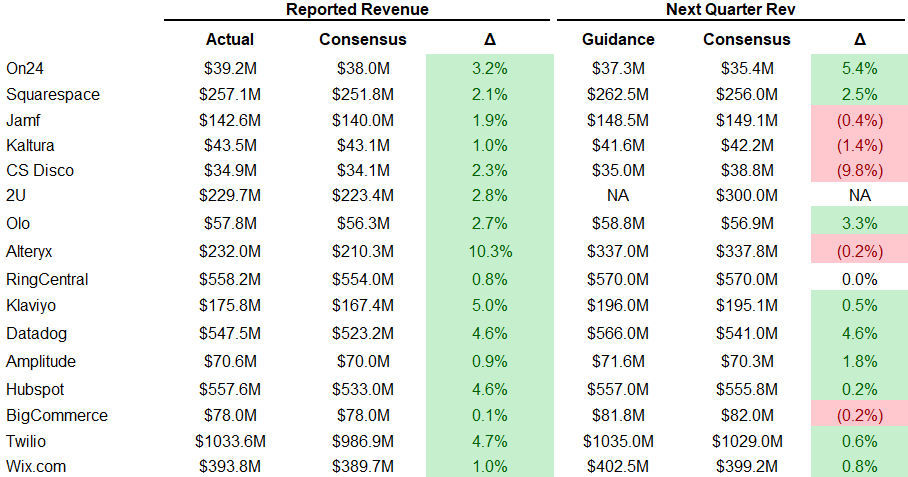Select Wix.com consensus value $389.7M
This screenshot has width=908, height=477.
[x=363, y=467]
